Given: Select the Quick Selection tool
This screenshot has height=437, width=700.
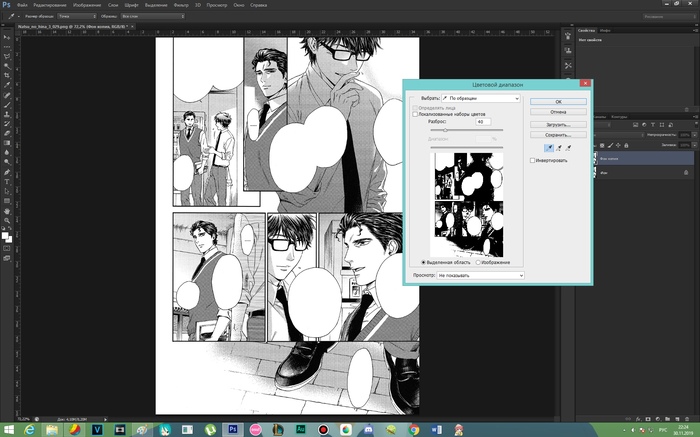Looking at the screenshot, I should pyautogui.click(x=7, y=66).
